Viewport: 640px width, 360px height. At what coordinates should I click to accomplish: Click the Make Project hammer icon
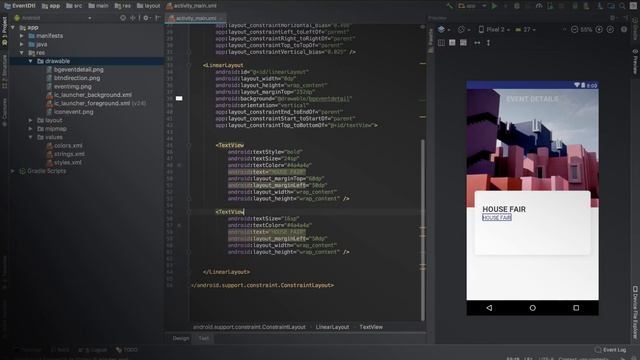point(450,6)
